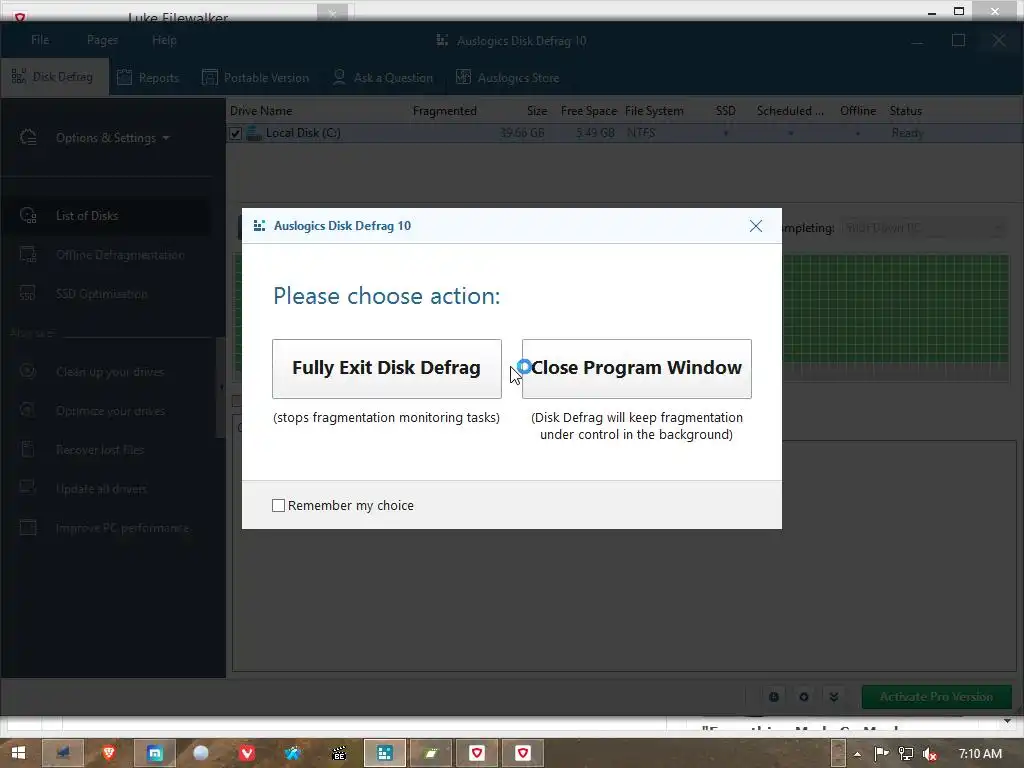Viewport: 1024px width, 768px height.
Task: Open the Pages menu
Action: pyautogui.click(x=103, y=40)
